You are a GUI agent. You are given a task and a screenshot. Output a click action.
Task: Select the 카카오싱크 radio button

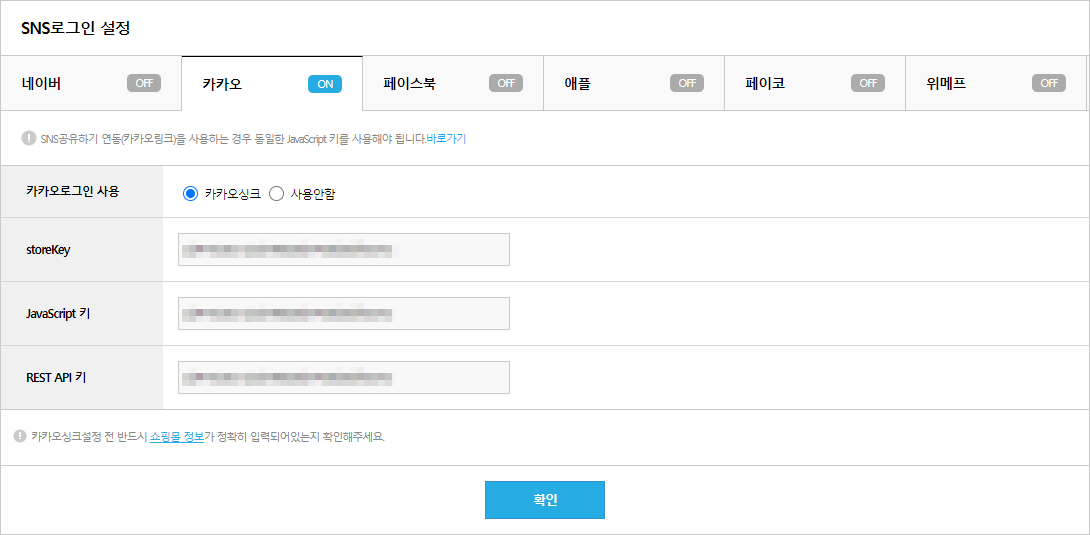190,194
